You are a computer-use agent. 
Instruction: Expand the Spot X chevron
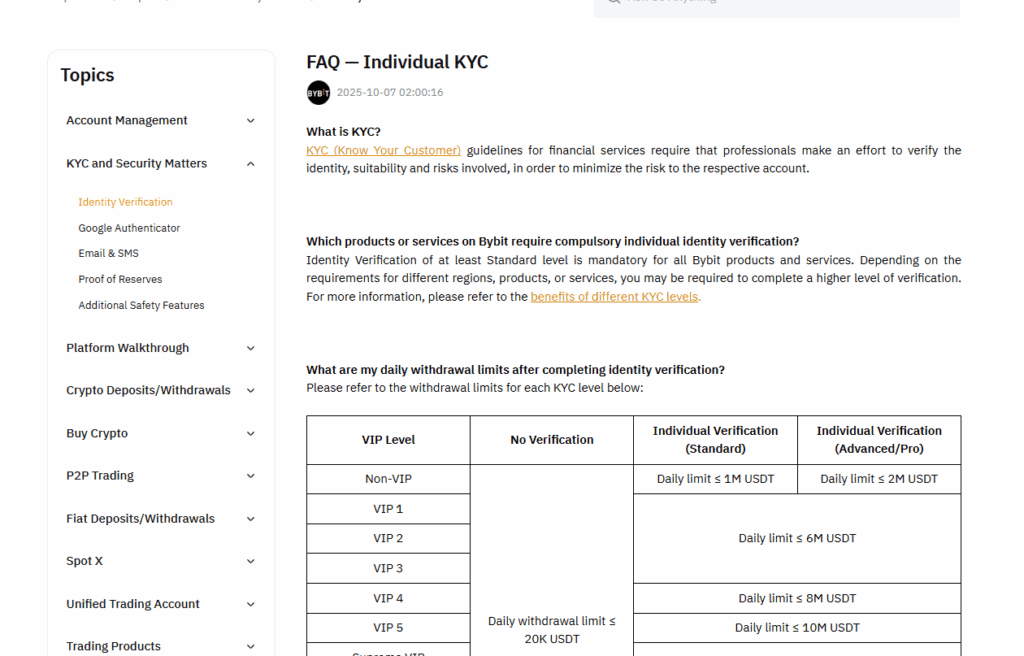[x=251, y=562]
